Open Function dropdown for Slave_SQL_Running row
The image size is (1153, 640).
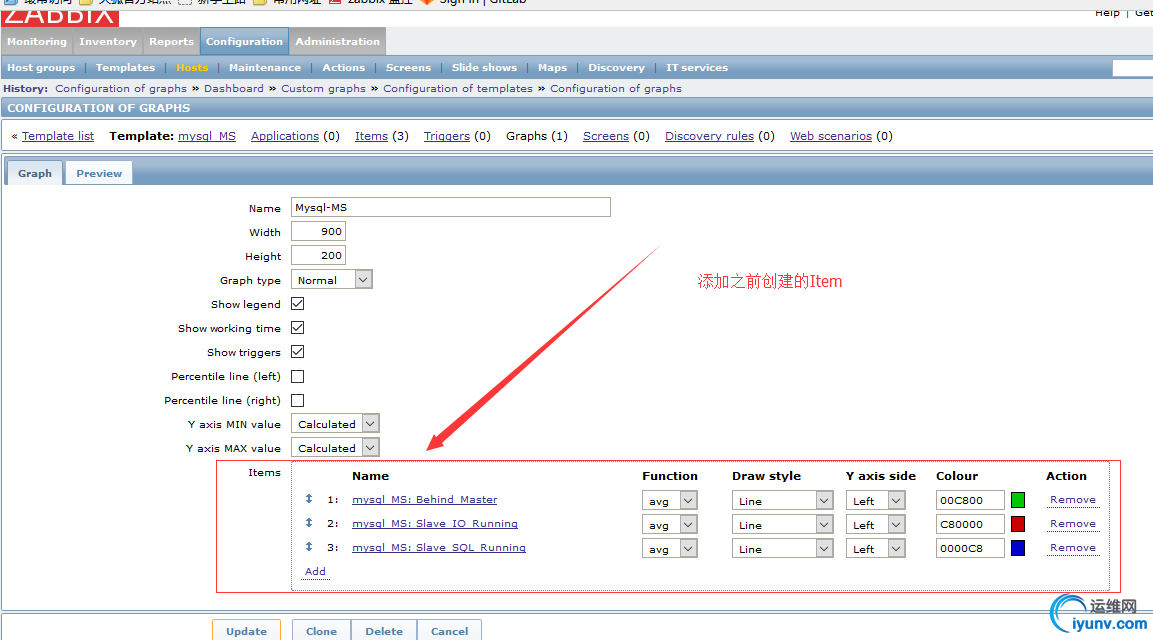[669, 549]
